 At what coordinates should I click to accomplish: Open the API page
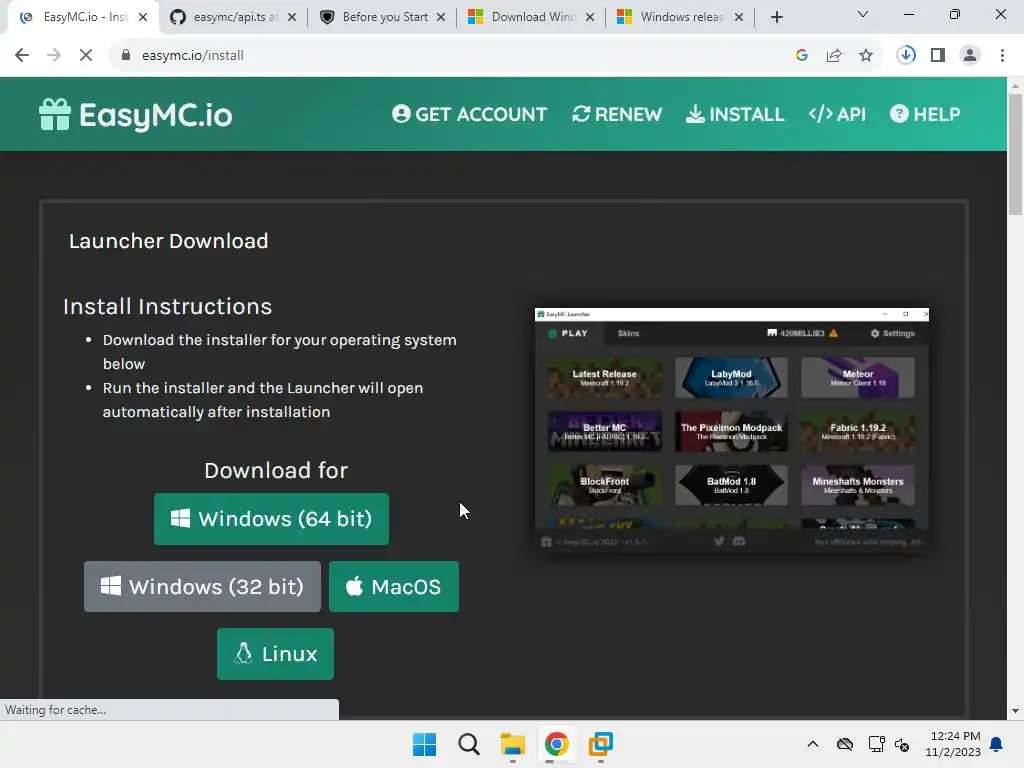coord(837,114)
